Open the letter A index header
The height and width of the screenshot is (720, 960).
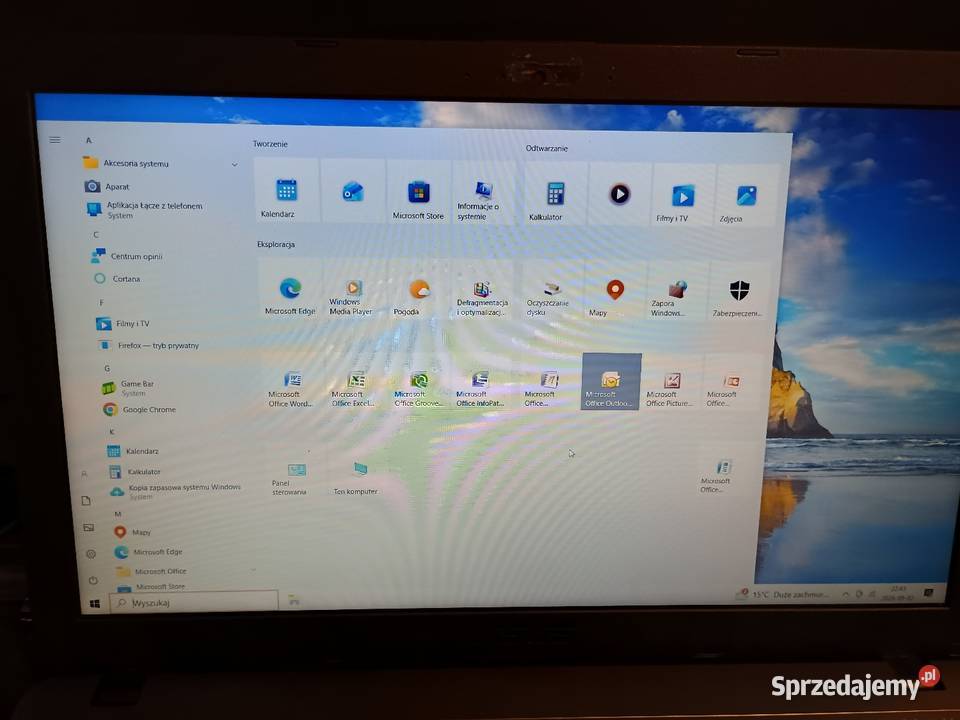pyautogui.click(x=89, y=140)
